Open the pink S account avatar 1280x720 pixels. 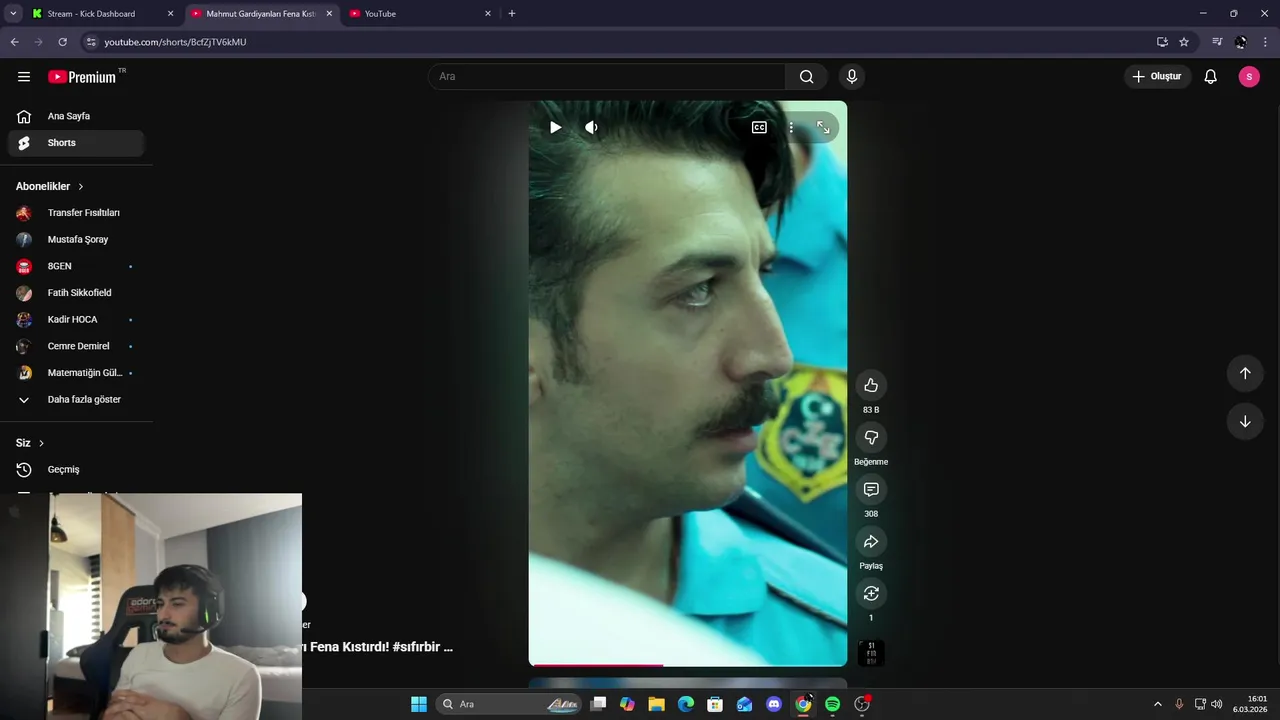[1249, 76]
